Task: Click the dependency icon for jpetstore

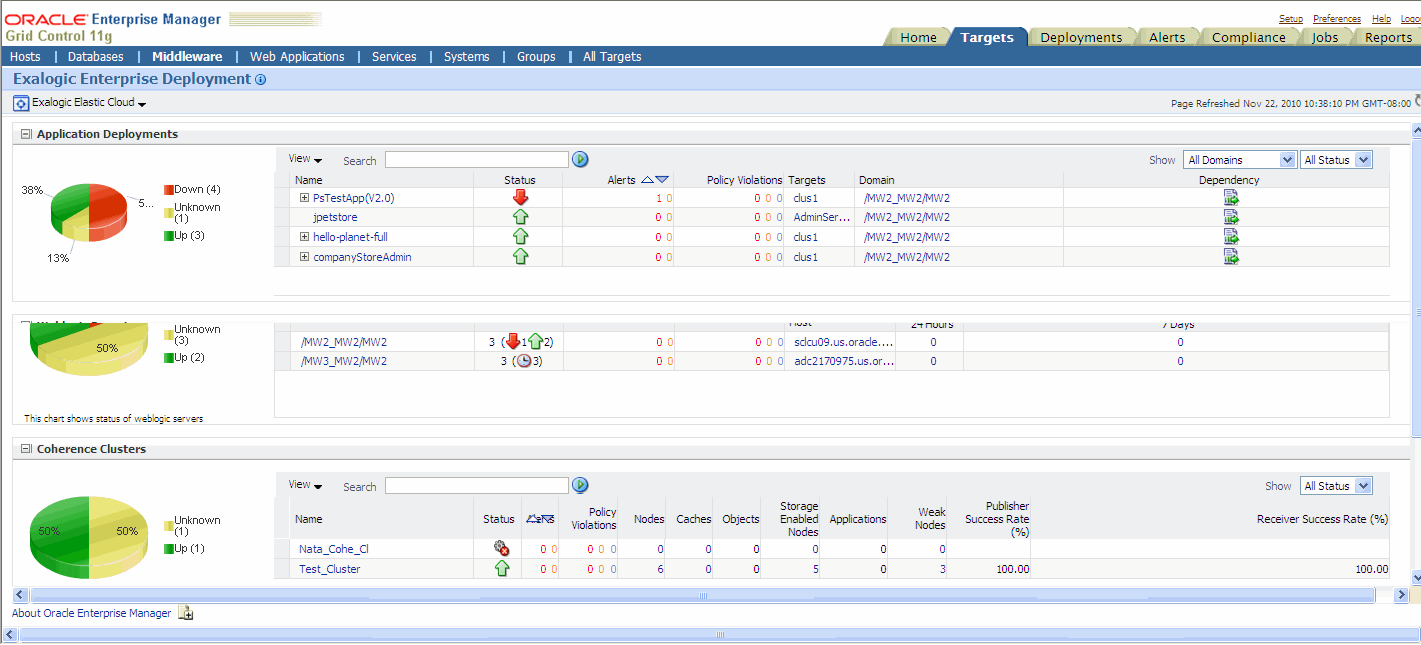Action: pyautogui.click(x=1231, y=217)
